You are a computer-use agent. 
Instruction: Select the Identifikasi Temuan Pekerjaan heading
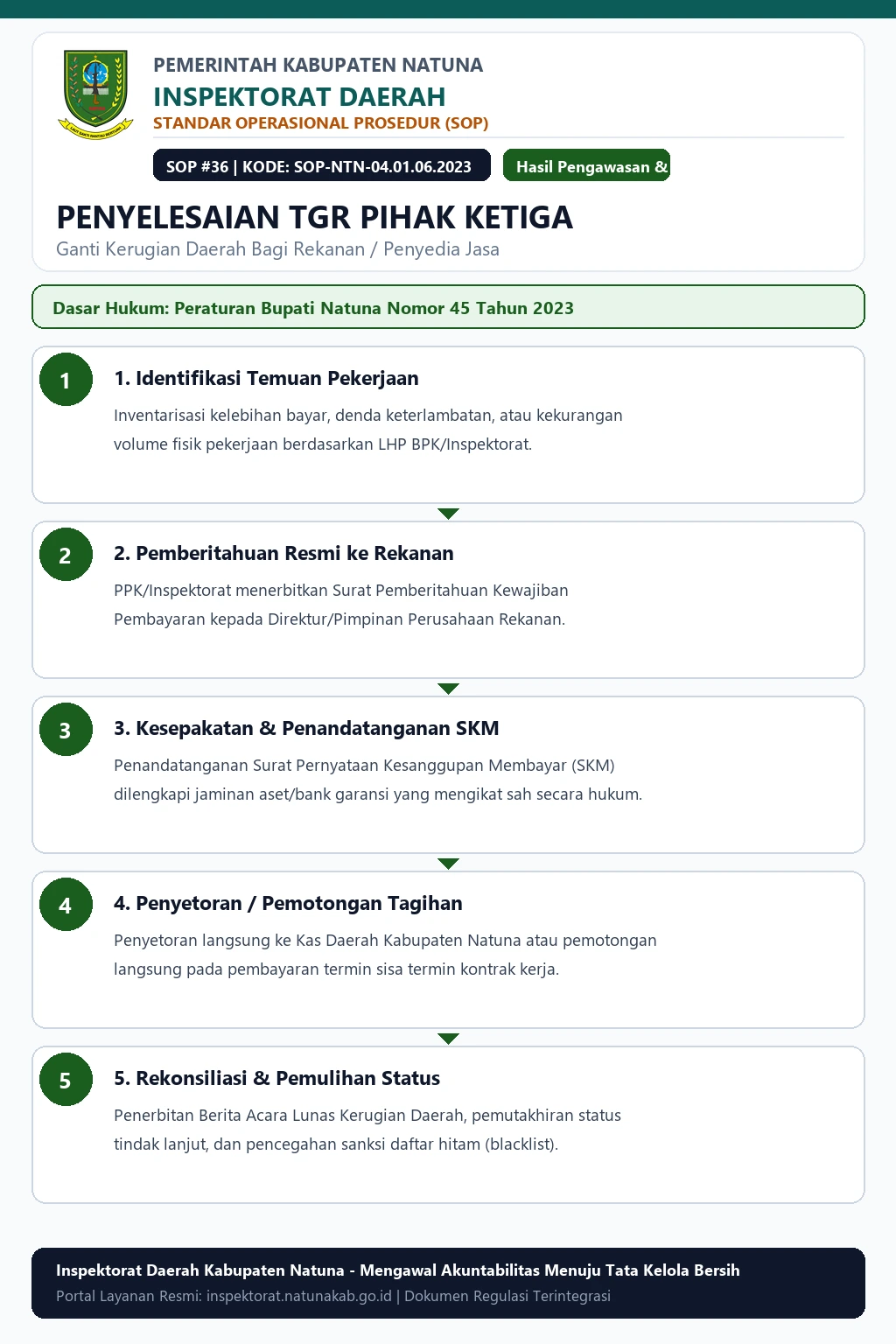[266, 378]
